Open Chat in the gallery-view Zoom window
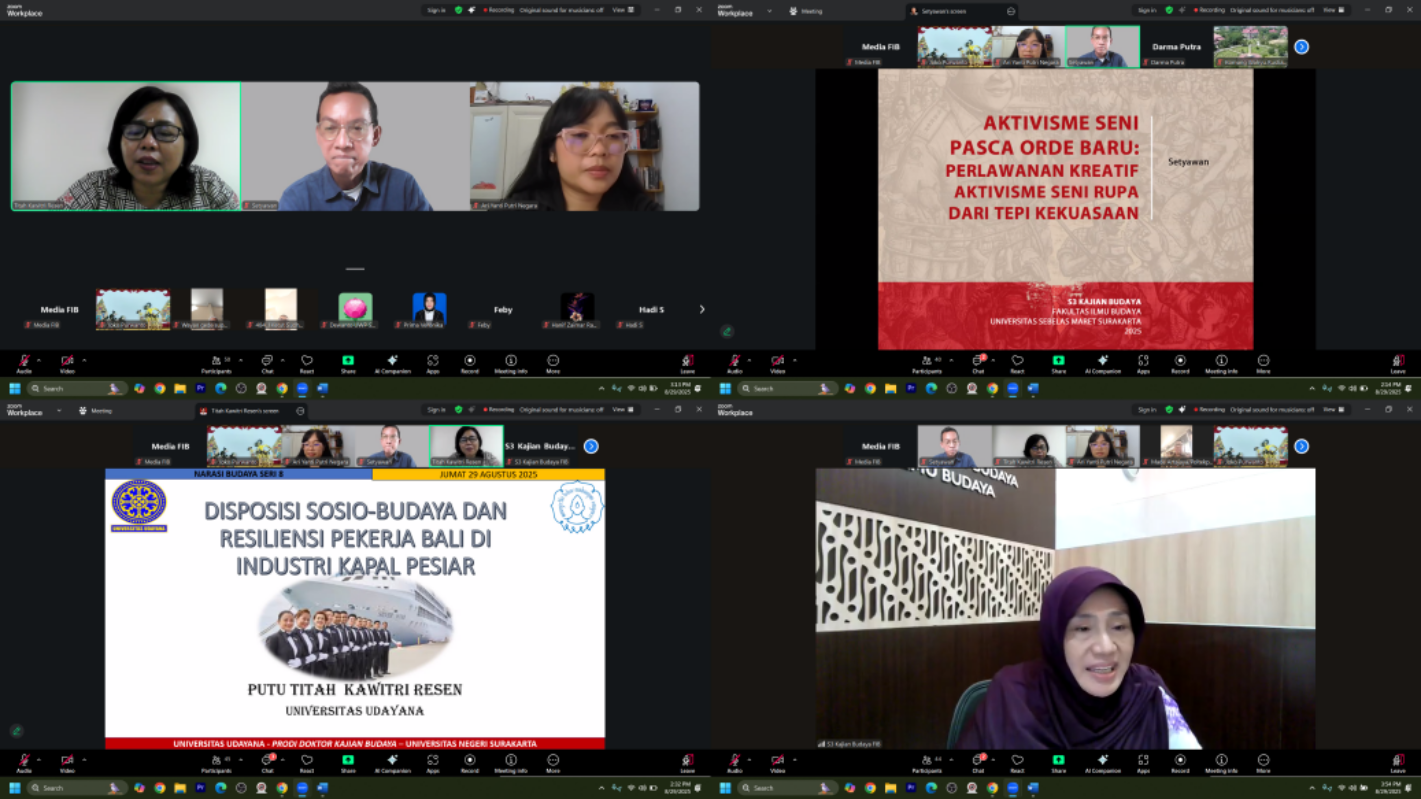 pyautogui.click(x=267, y=364)
